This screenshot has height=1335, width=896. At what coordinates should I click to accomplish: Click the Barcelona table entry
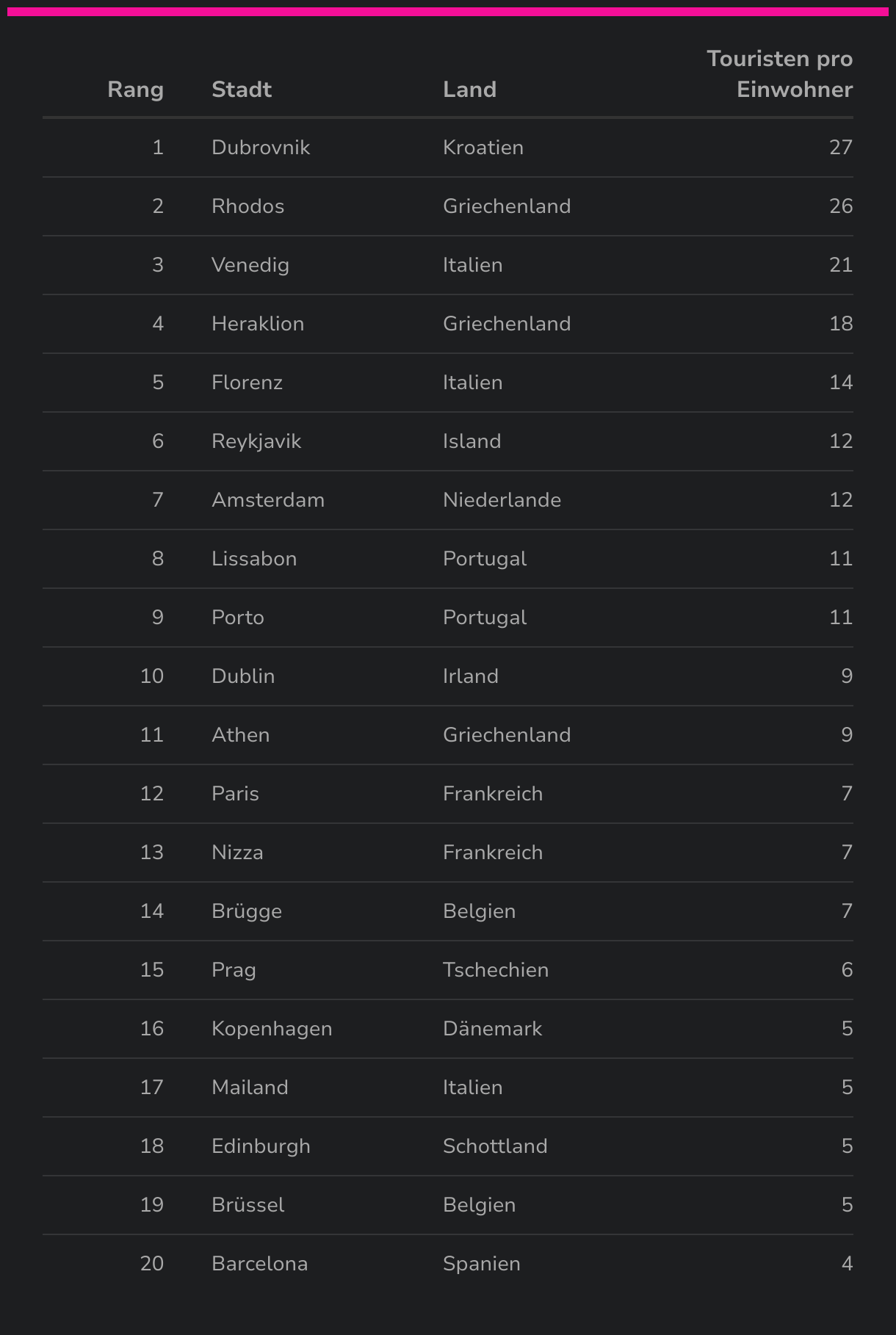[x=259, y=1264]
